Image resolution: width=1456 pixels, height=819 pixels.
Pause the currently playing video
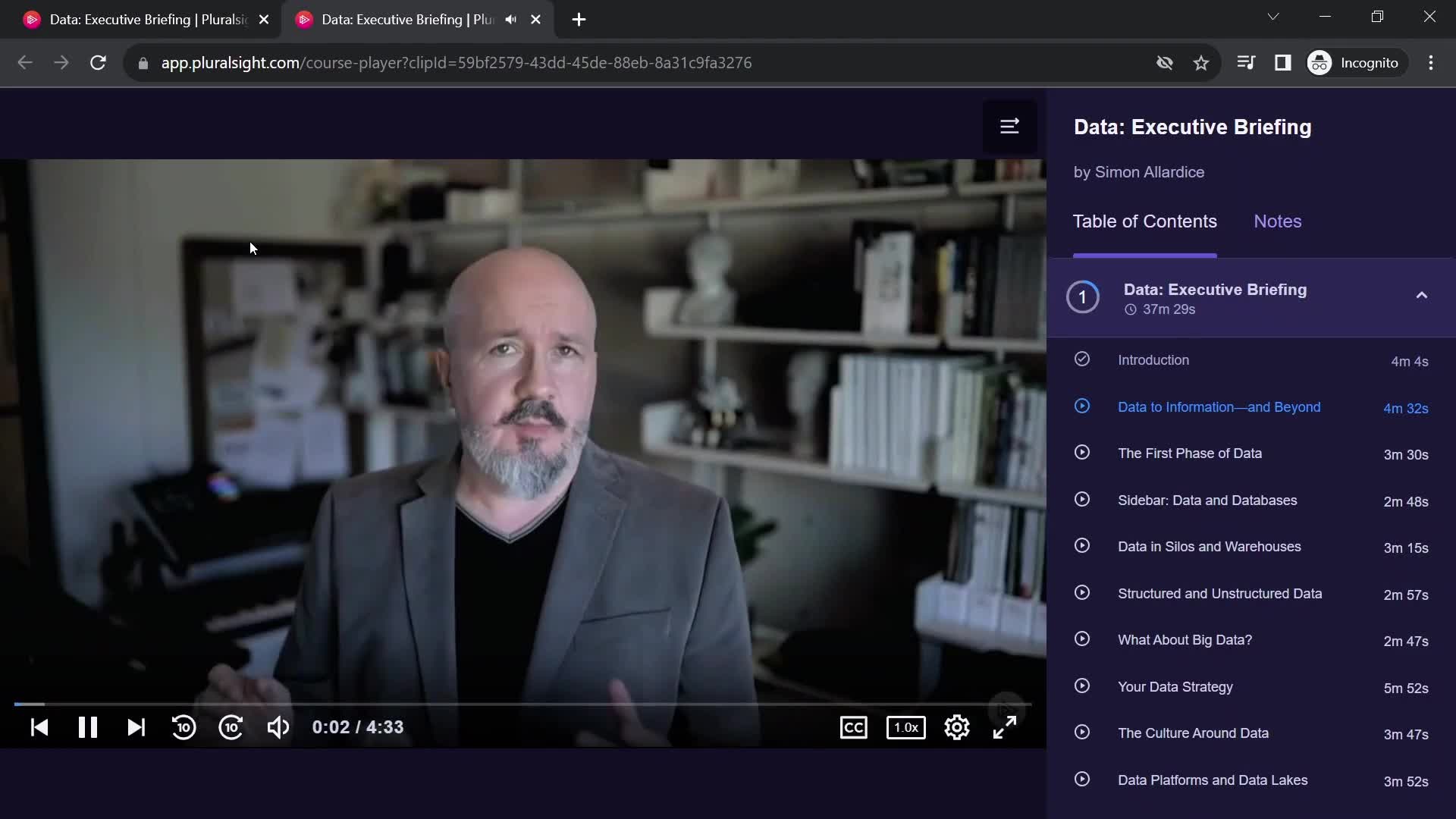coord(88,727)
